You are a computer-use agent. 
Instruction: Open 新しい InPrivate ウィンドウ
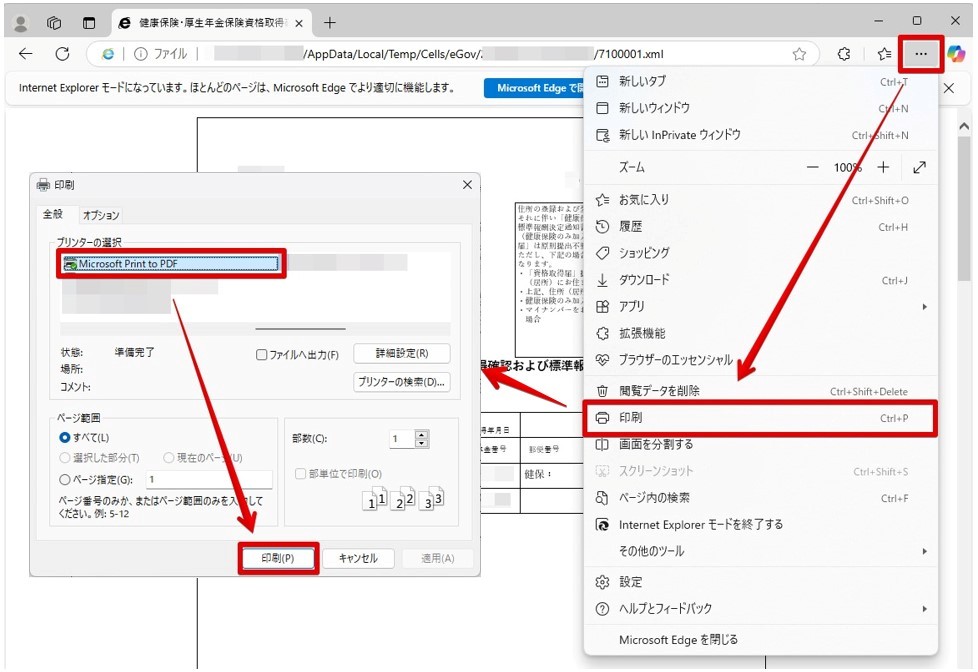click(760, 135)
